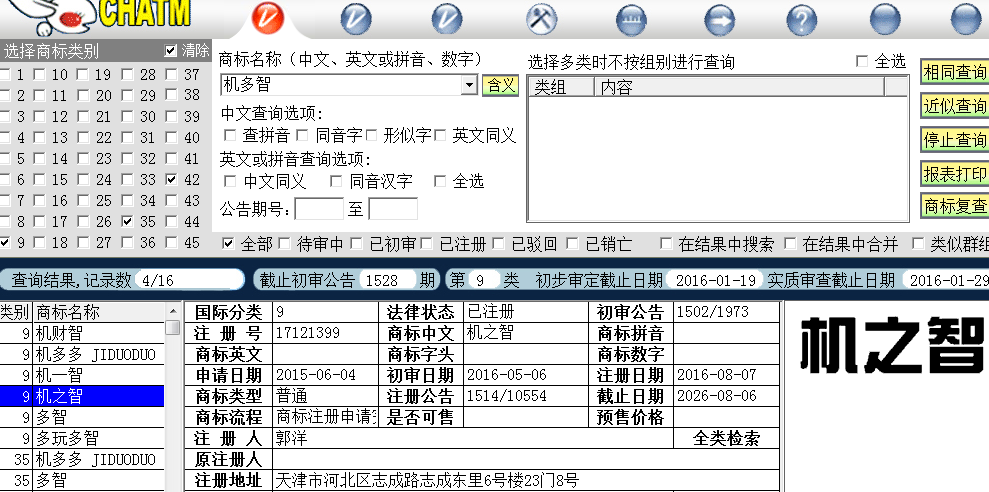
Task: Open the right-arrow icon in the top bar
Action: pos(720,20)
